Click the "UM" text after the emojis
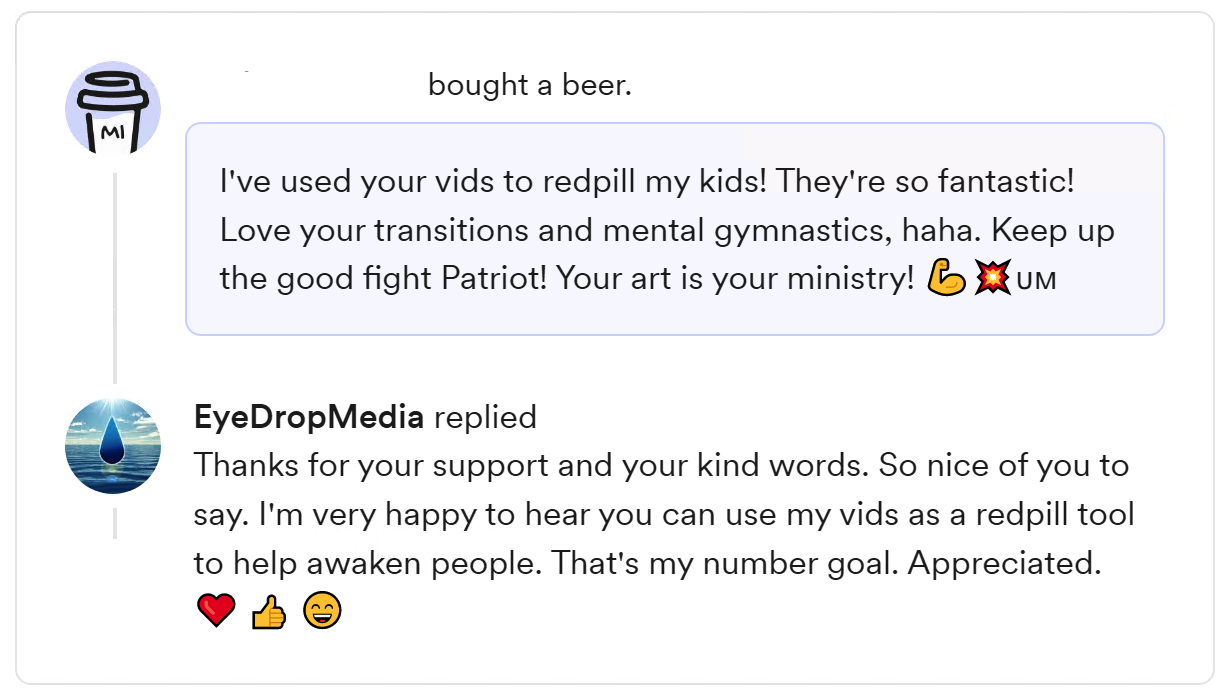 pyautogui.click(x=1036, y=281)
